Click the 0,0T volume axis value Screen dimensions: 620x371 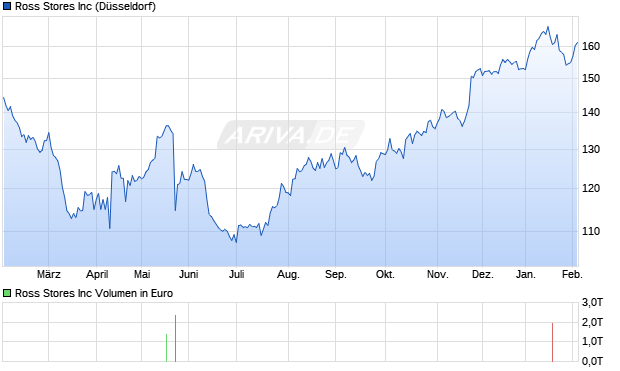[592, 361]
